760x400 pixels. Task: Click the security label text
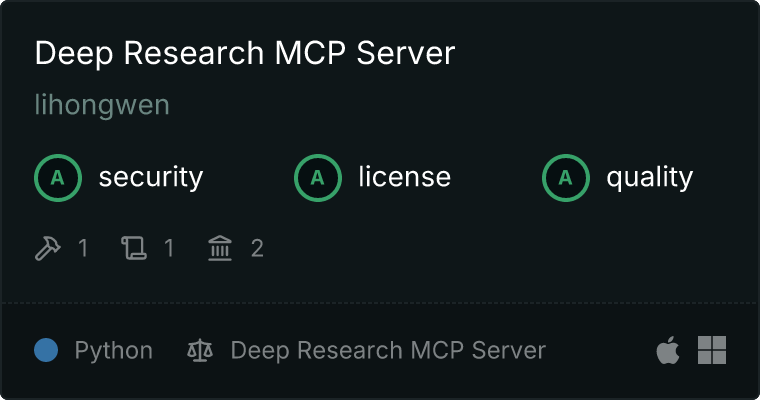pyautogui.click(x=151, y=177)
